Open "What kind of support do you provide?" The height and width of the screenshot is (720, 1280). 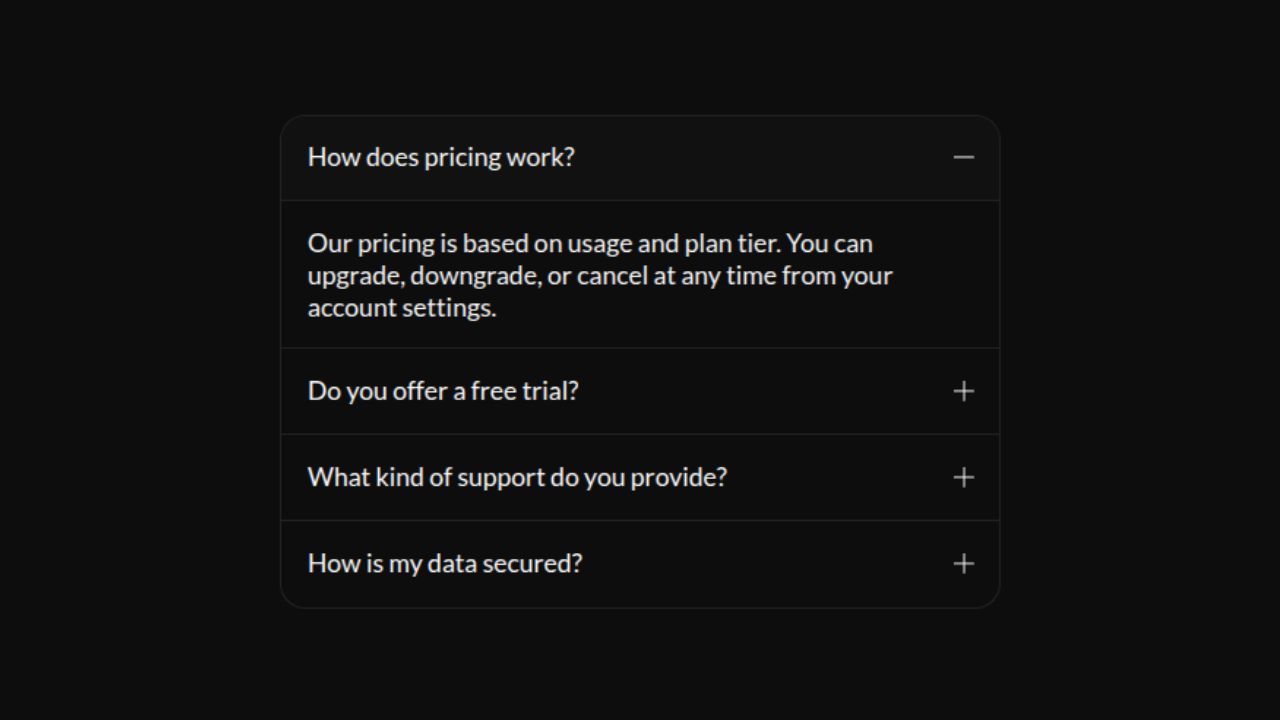517,477
